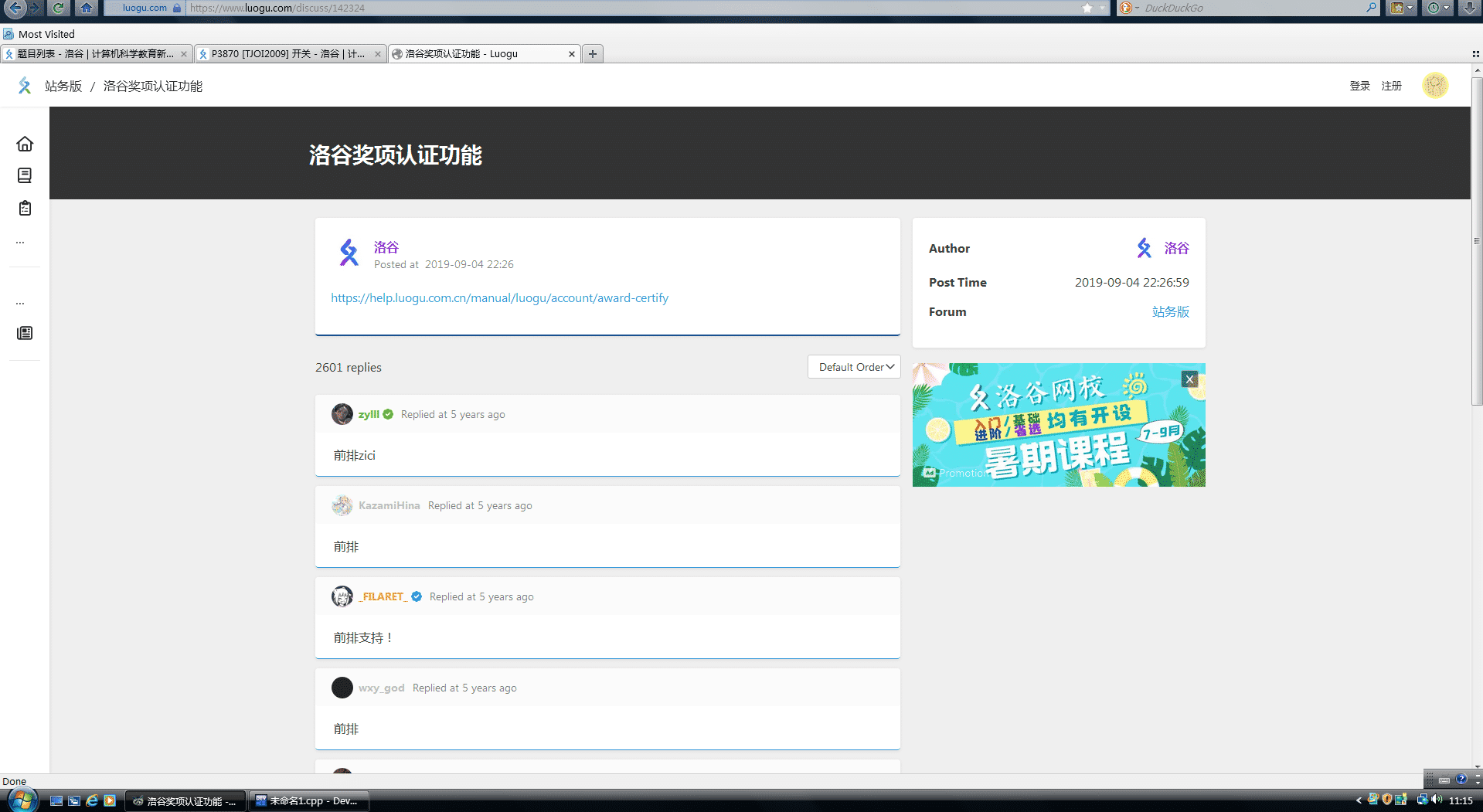Screen dimensions: 1483x812
Task: Open the search engine selector dropdown
Action: [1129, 8]
